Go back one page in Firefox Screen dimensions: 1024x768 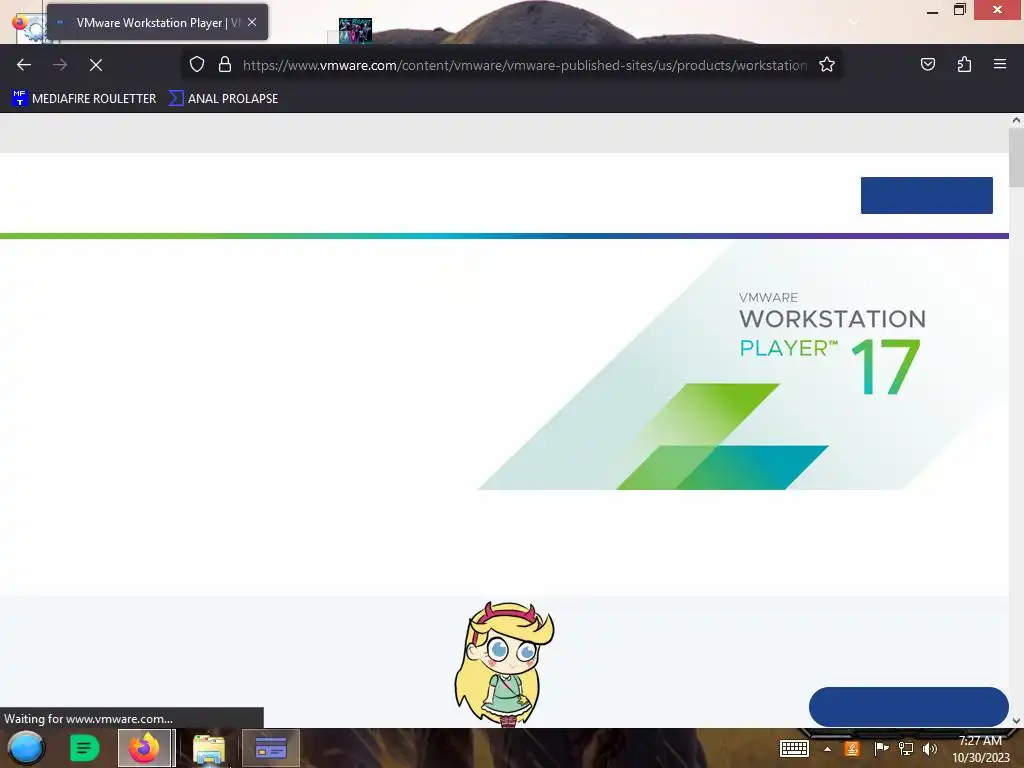[24, 65]
